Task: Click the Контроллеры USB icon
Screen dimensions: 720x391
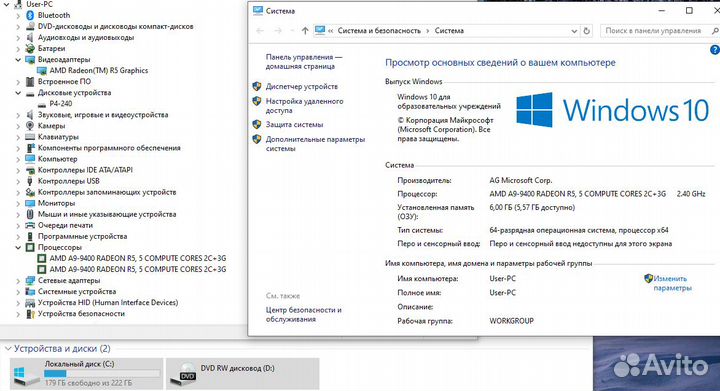Action: [x=30, y=181]
